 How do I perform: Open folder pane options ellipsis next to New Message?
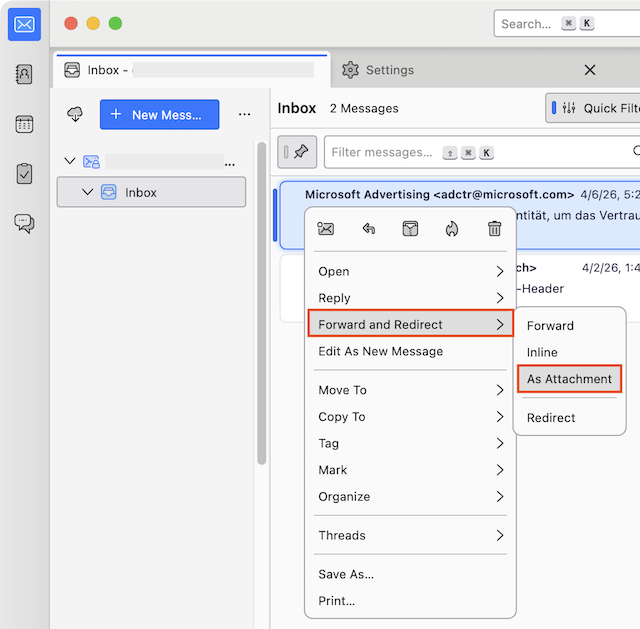[x=244, y=114]
